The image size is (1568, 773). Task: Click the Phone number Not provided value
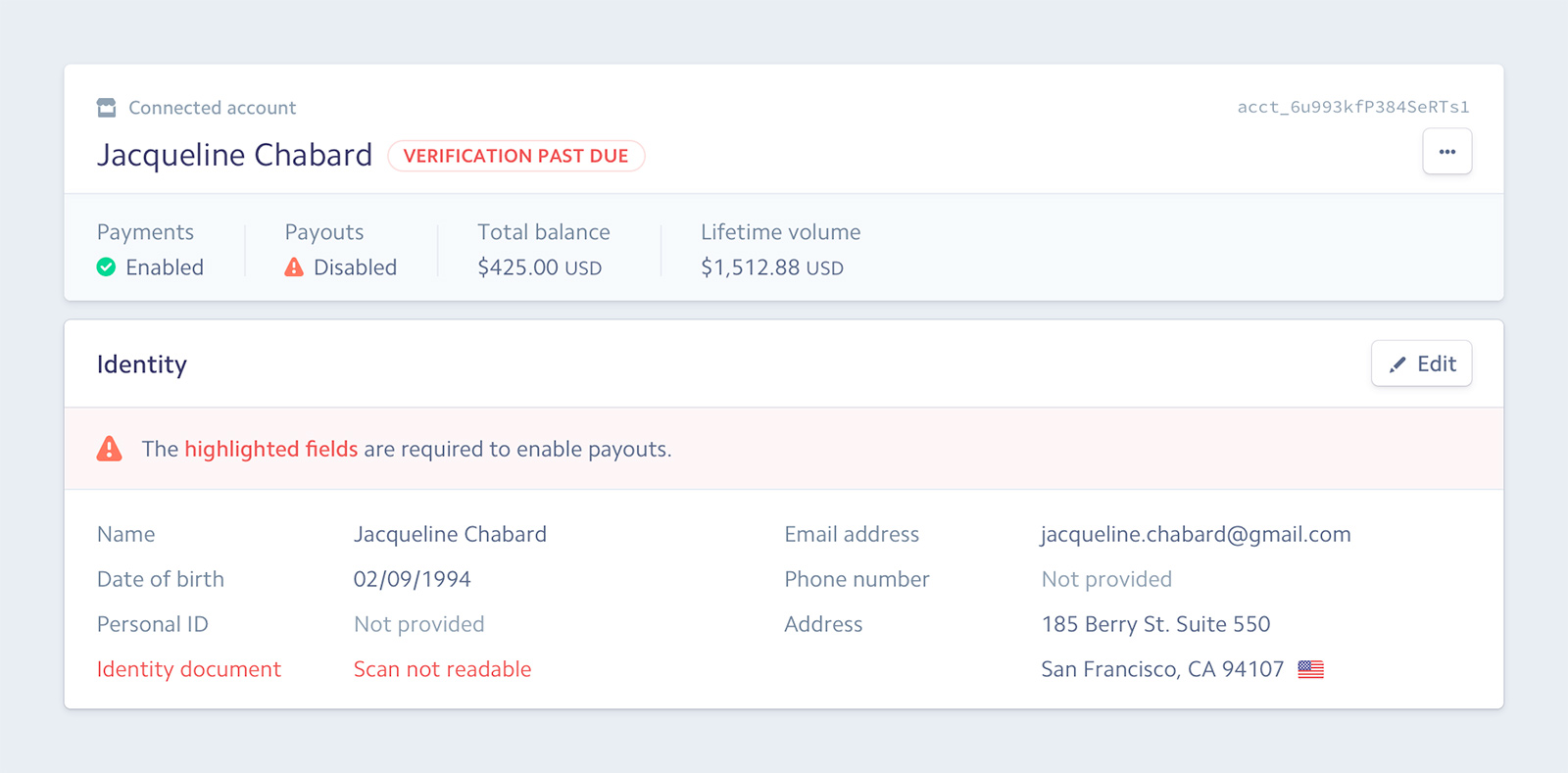tap(1105, 579)
